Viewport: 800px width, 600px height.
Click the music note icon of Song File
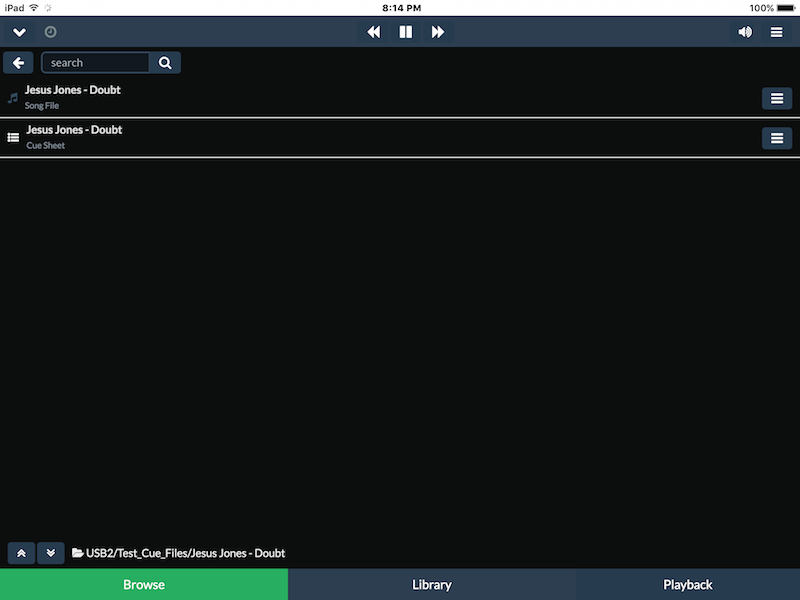[x=13, y=98]
